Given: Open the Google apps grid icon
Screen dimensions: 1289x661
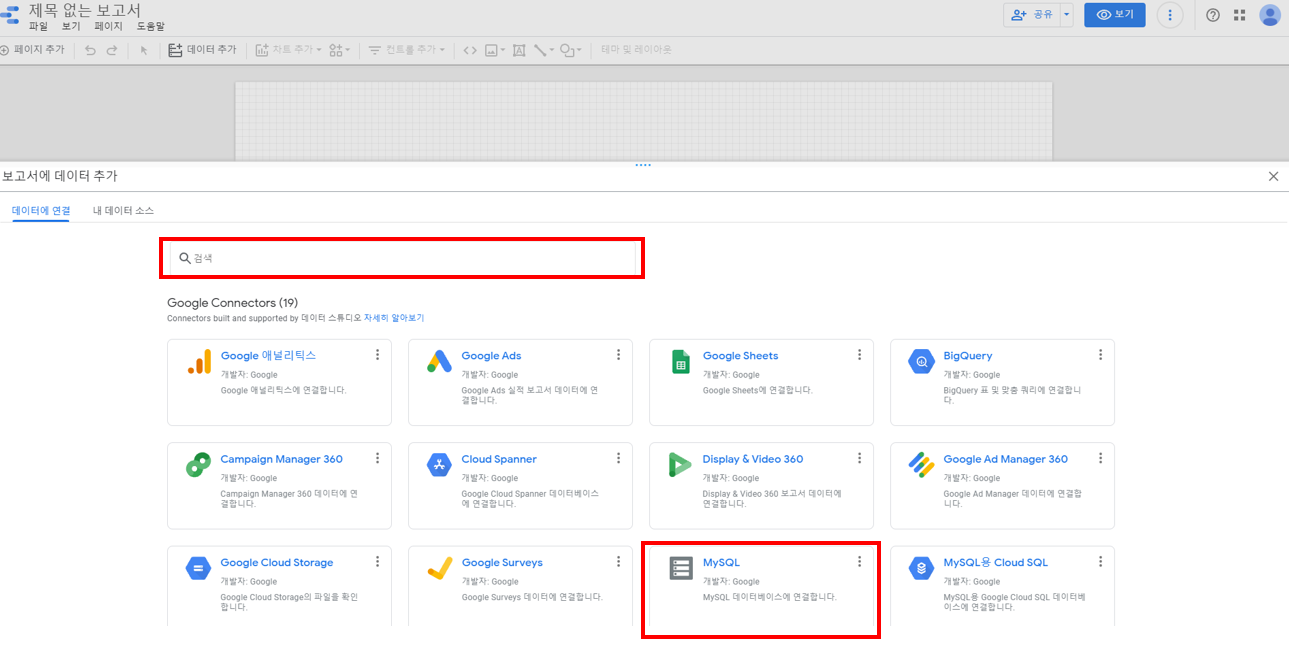Looking at the screenshot, I should pyautogui.click(x=1240, y=15).
